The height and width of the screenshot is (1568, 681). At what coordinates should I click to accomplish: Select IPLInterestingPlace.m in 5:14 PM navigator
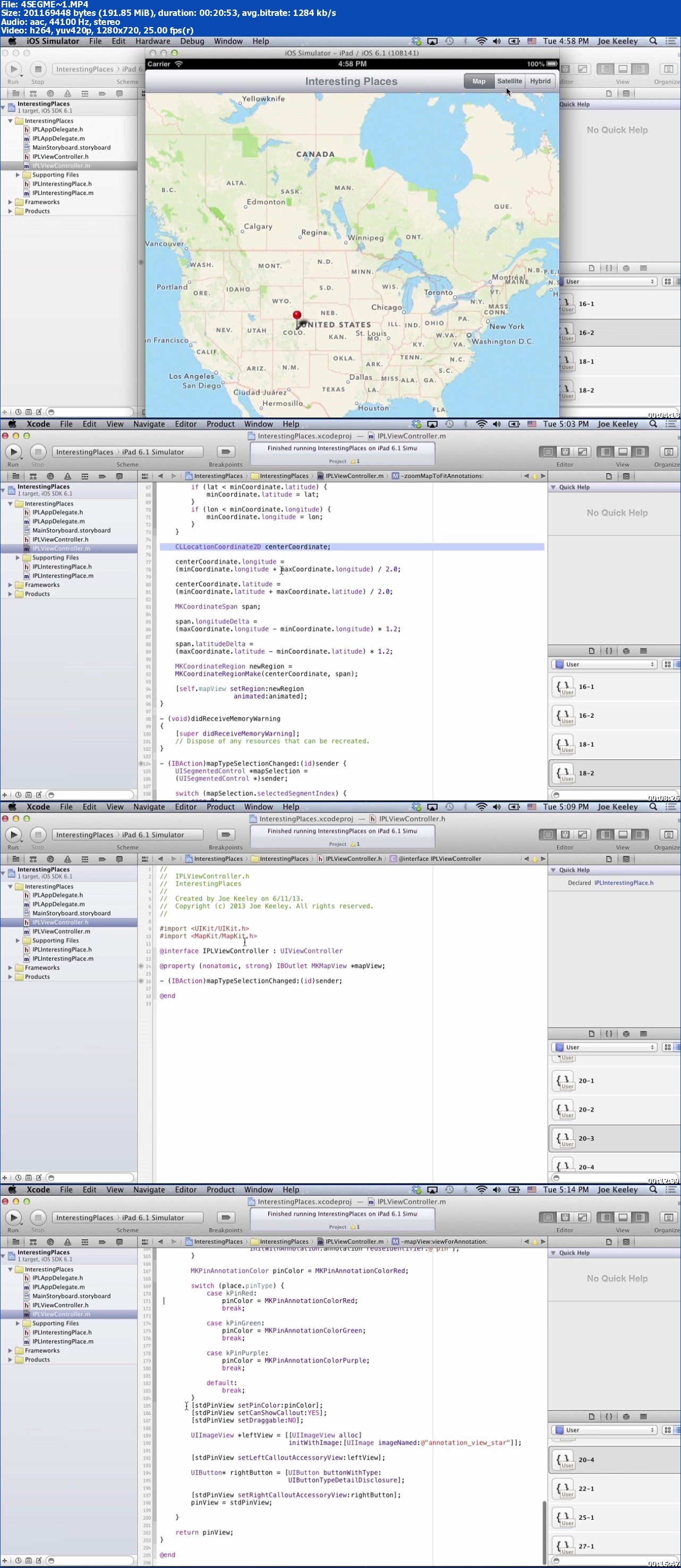(x=63, y=1342)
